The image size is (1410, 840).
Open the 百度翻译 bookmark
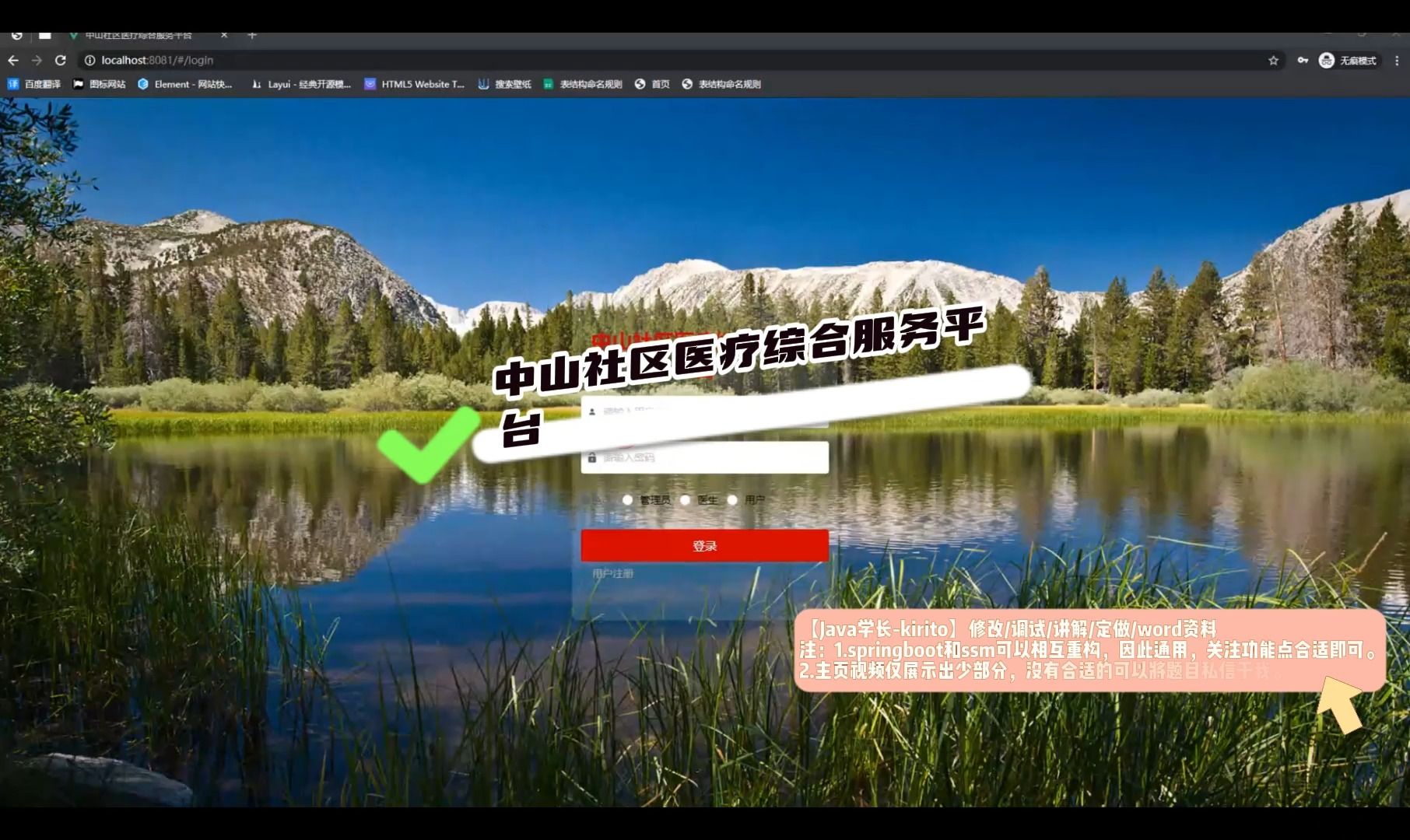tap(35, 84)
